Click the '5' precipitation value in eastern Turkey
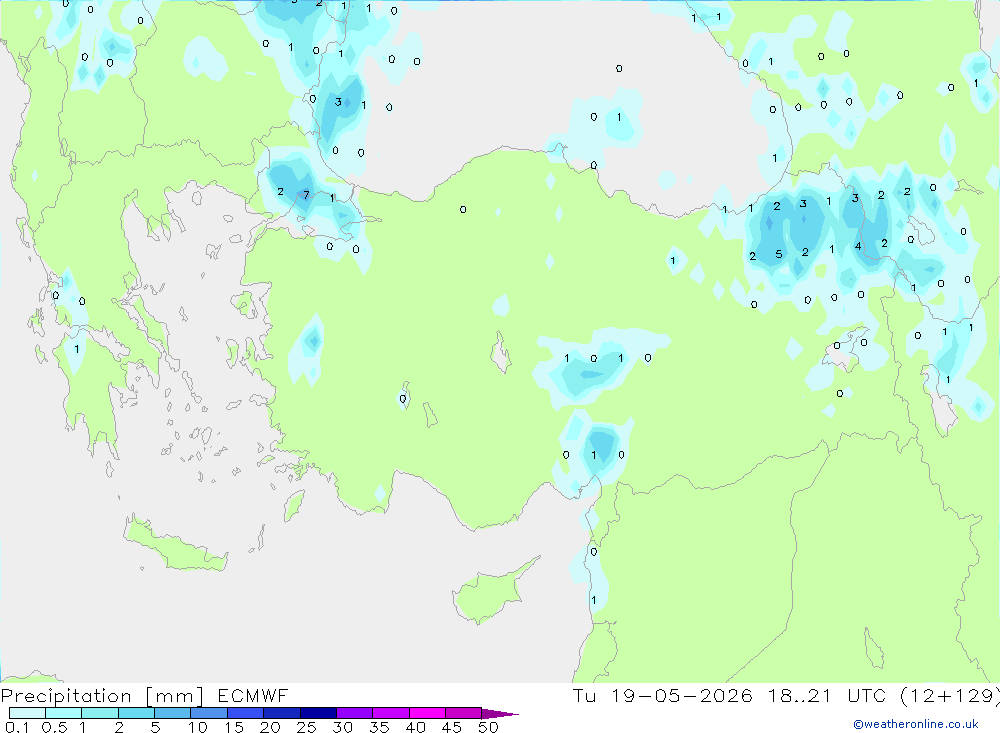 tap(779, 254)
